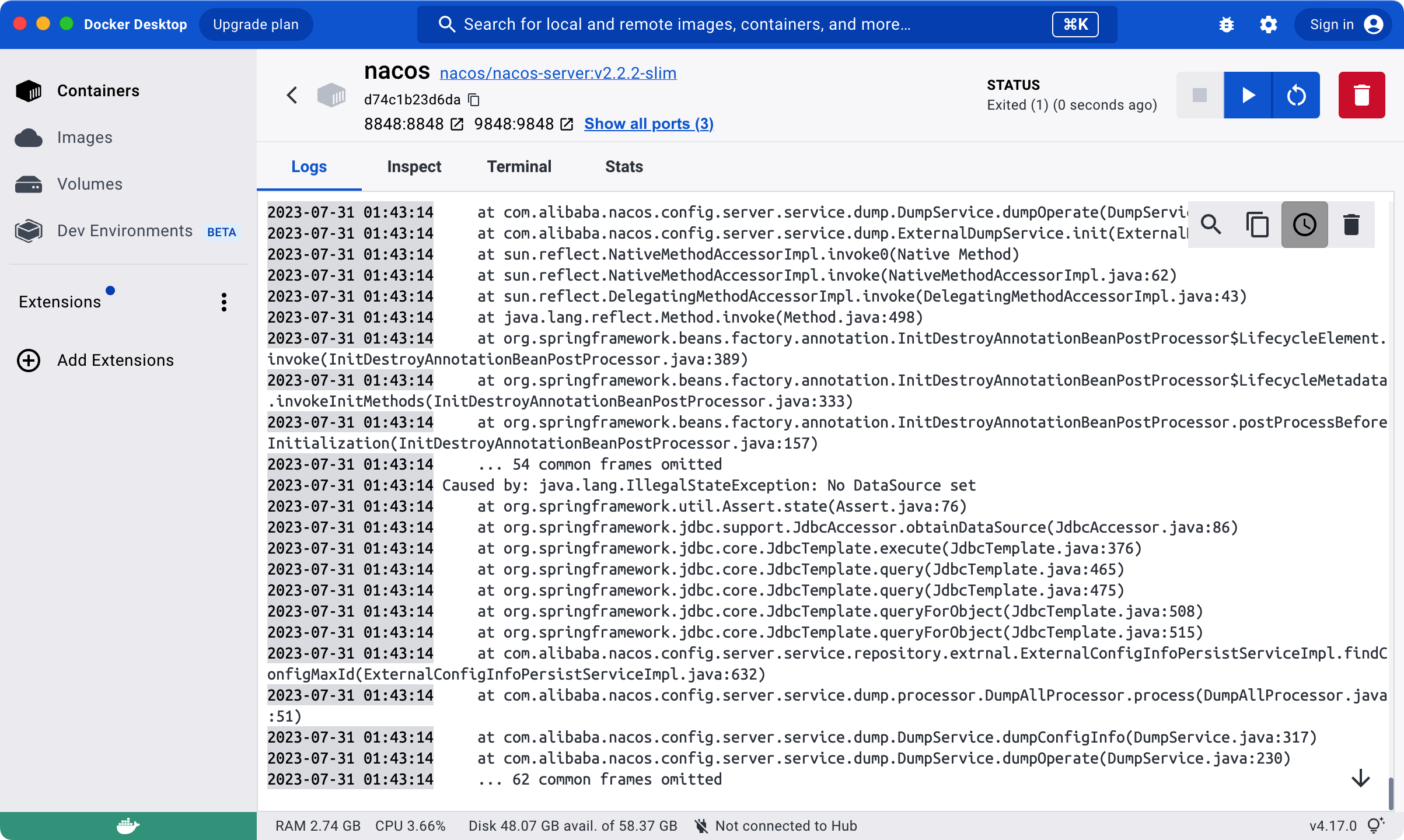Toggle the timestamps display icon
The height and width of the screenshot is (840, 1404).
[x=1304, y=223]
